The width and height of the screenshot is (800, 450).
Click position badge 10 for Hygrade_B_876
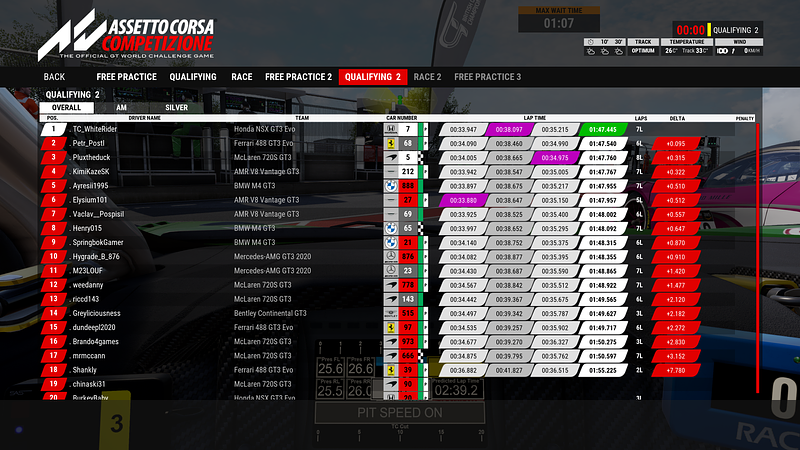coord(54,257)
